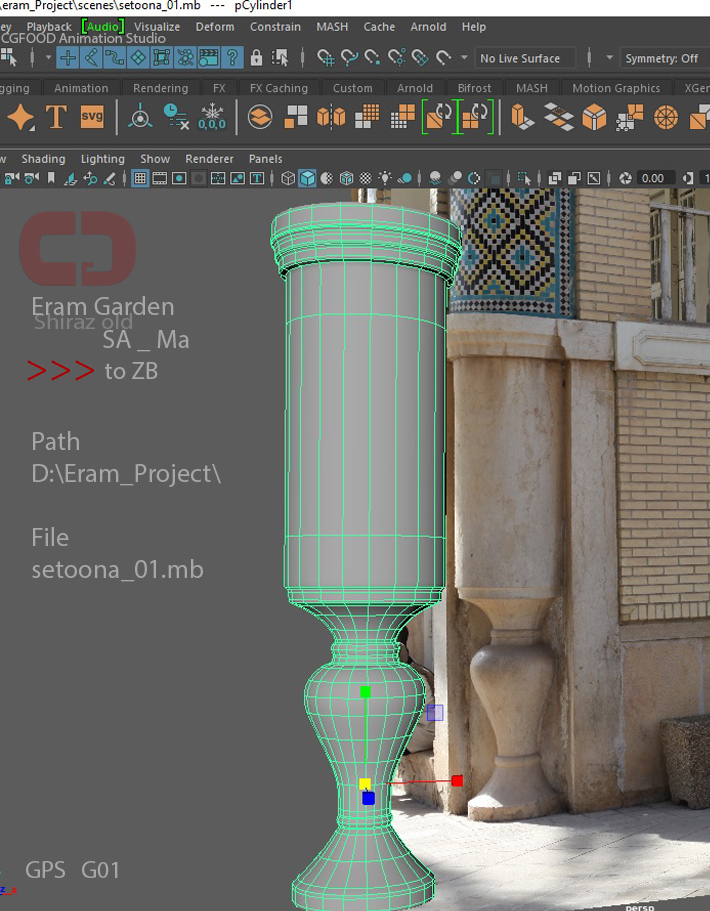The height and width of the screenshot is (911, 710).
Task: Open arrow menu left of Symmetry field
Action: (x=609, y=58)
